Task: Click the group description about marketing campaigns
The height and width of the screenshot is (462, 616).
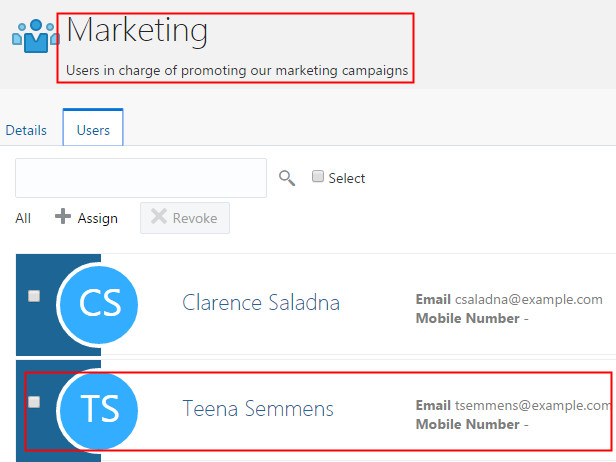Action: coord(237,71)
